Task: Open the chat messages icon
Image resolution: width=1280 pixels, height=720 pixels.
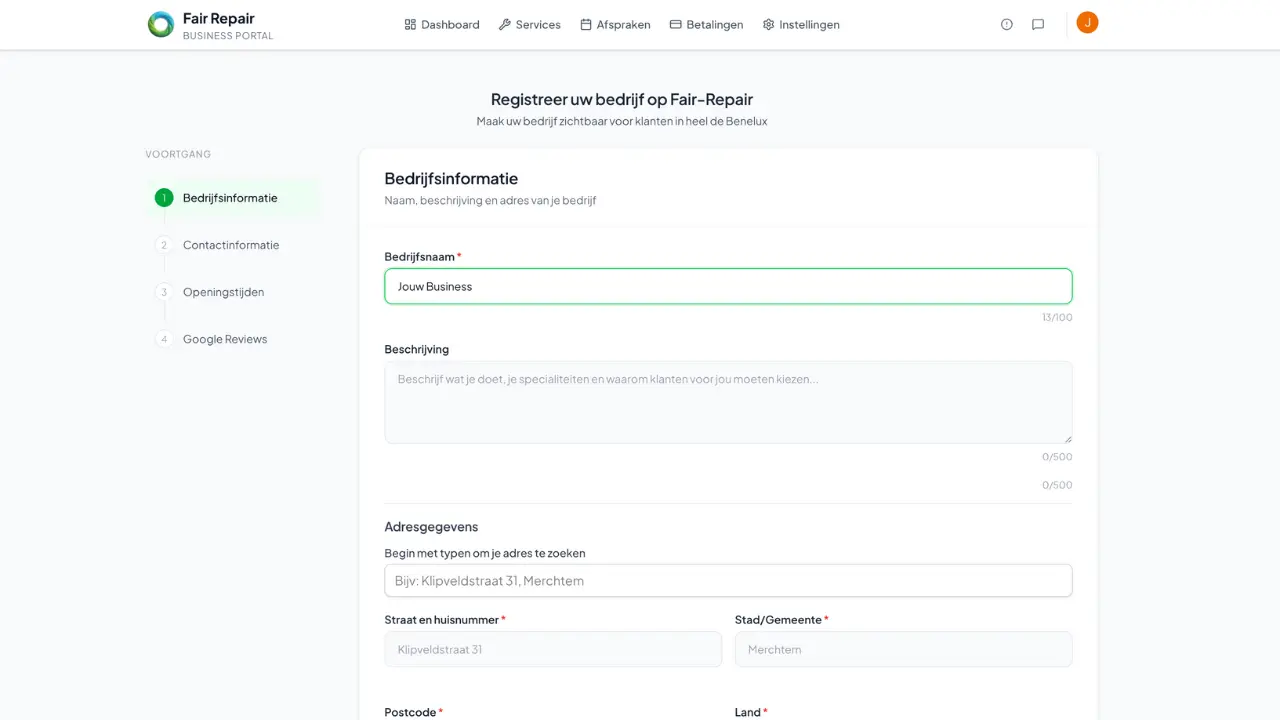Action: click(1038, 25)
